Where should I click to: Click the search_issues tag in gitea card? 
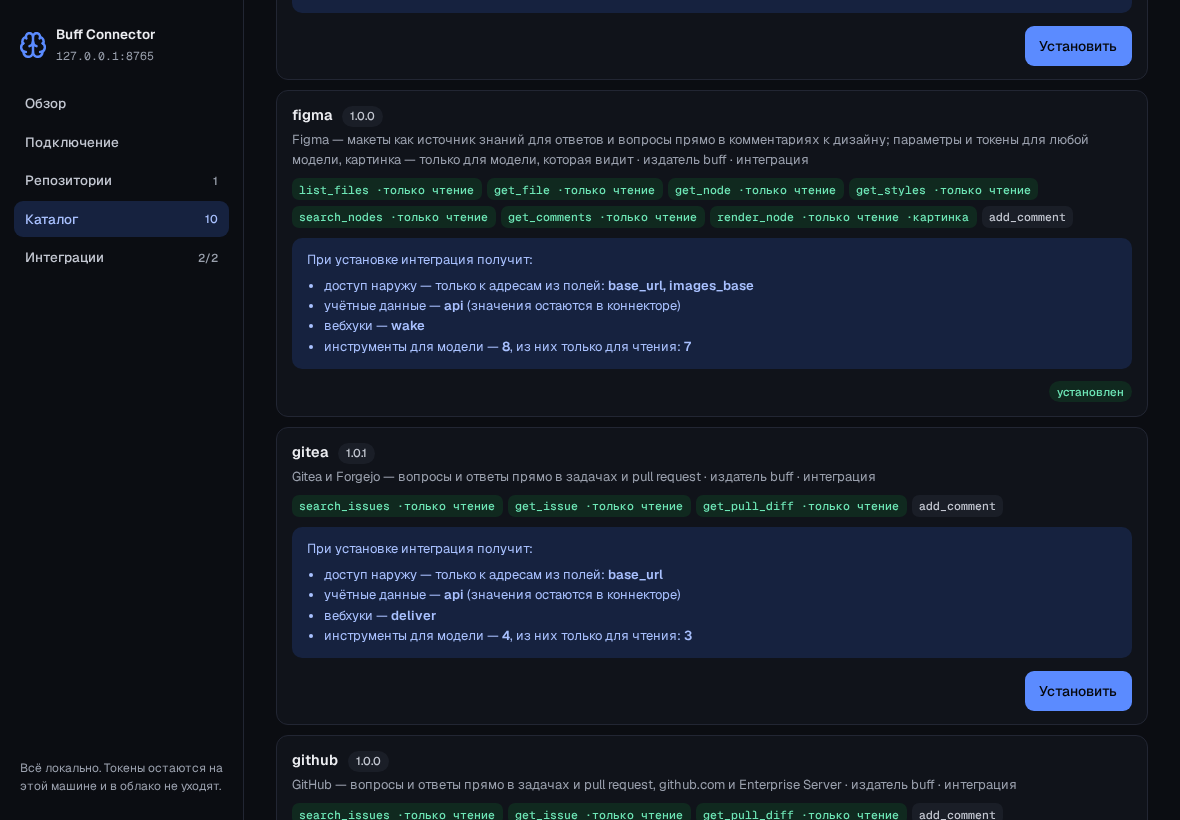coord(397,506)
